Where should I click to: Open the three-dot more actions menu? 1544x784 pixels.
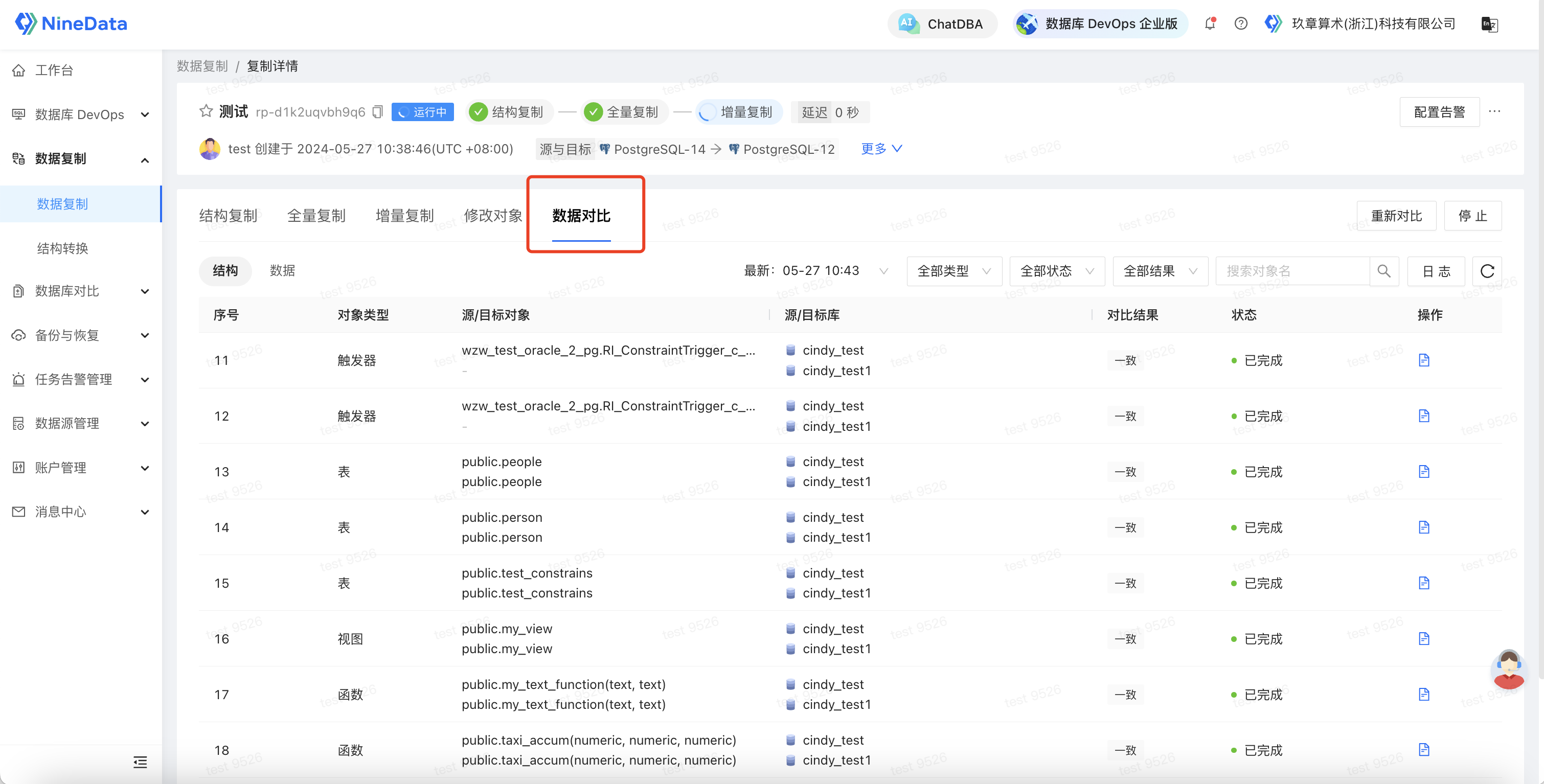(1494, 111)
